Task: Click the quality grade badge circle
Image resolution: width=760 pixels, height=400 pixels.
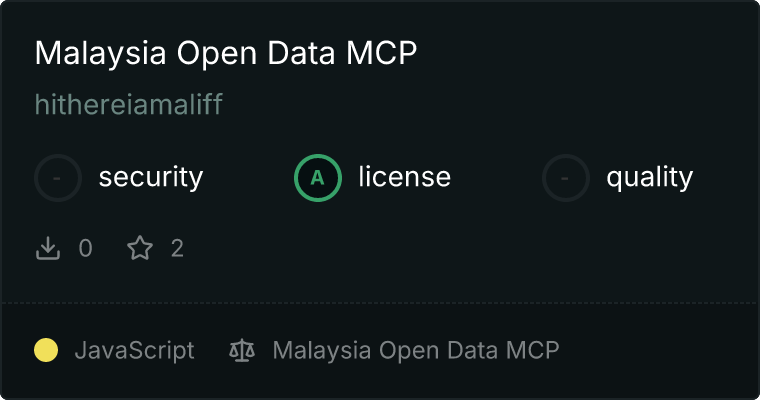Action: point(566,178)
